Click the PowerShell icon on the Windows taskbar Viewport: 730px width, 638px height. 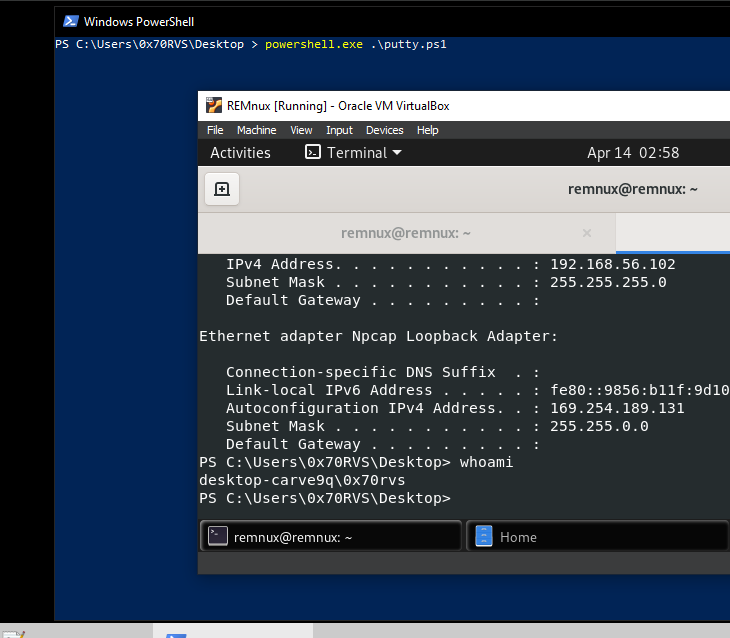[176, 635]
